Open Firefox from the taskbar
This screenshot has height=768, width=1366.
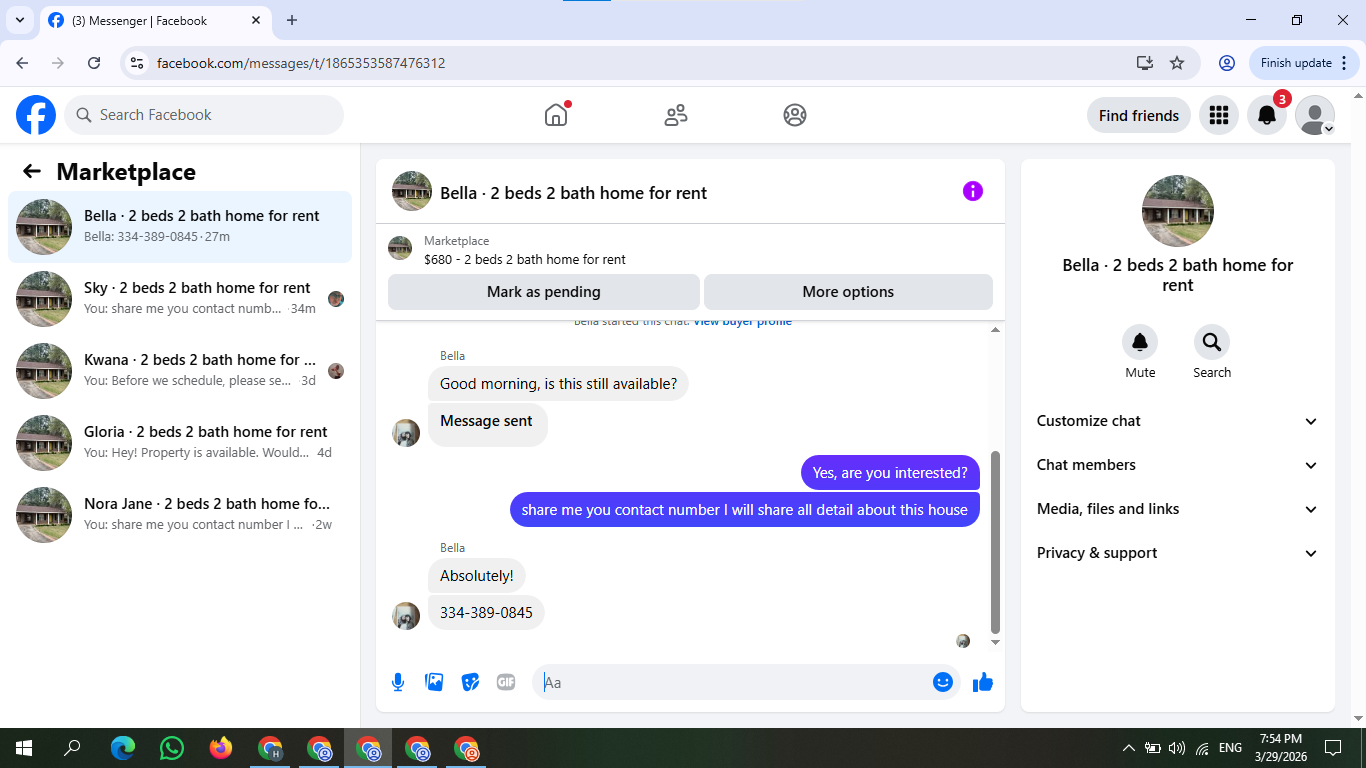pyautogui.click(x=221, y=748)
